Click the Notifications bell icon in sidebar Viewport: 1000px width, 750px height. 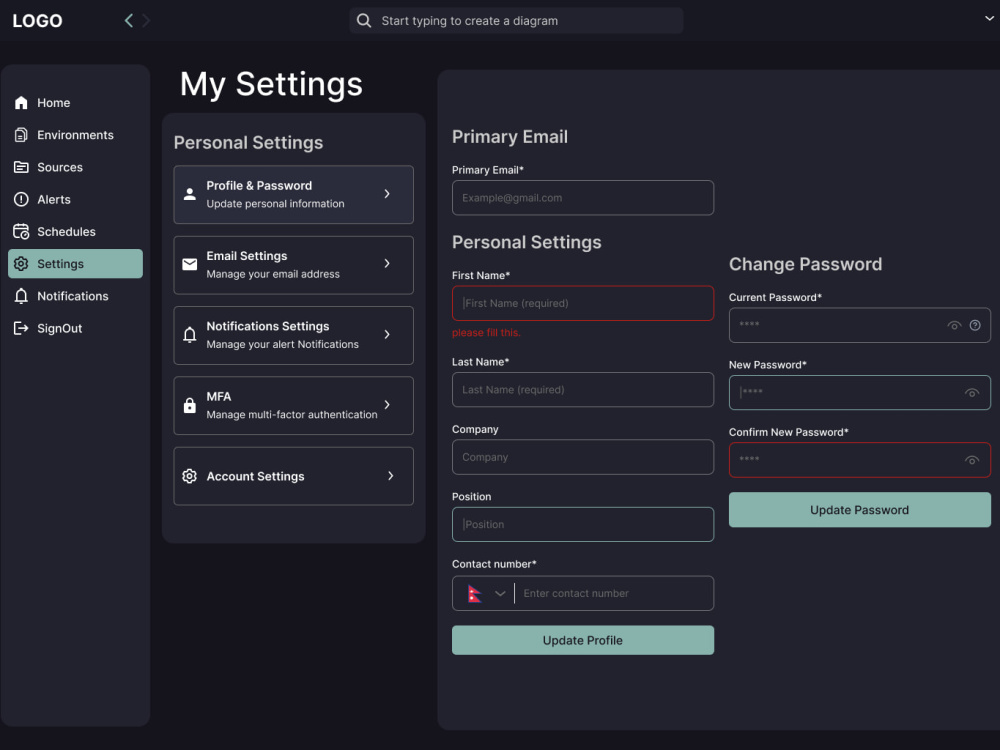click(21, 296)
